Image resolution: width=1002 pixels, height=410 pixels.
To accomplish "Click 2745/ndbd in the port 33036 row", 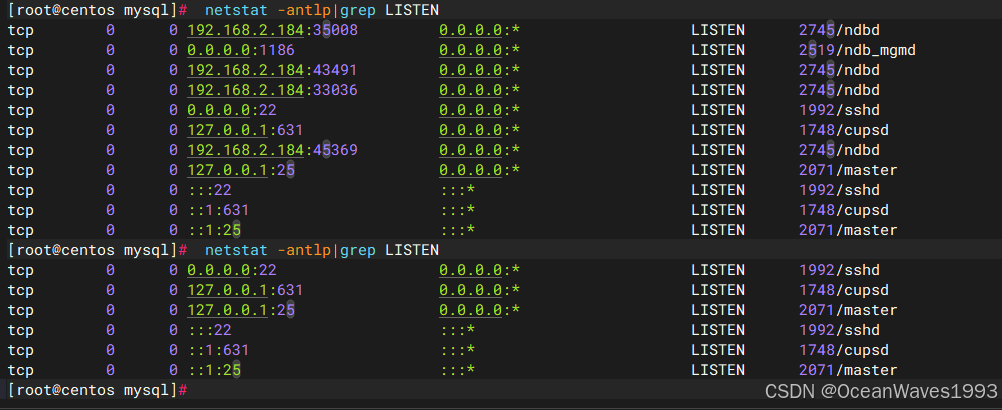I will (839, 90).
